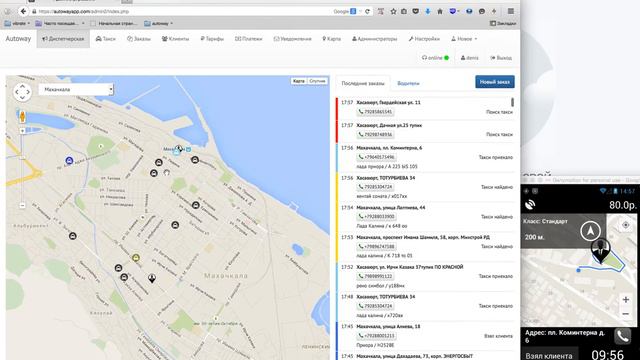Tap my-location icon in driver app

point(625,225)
